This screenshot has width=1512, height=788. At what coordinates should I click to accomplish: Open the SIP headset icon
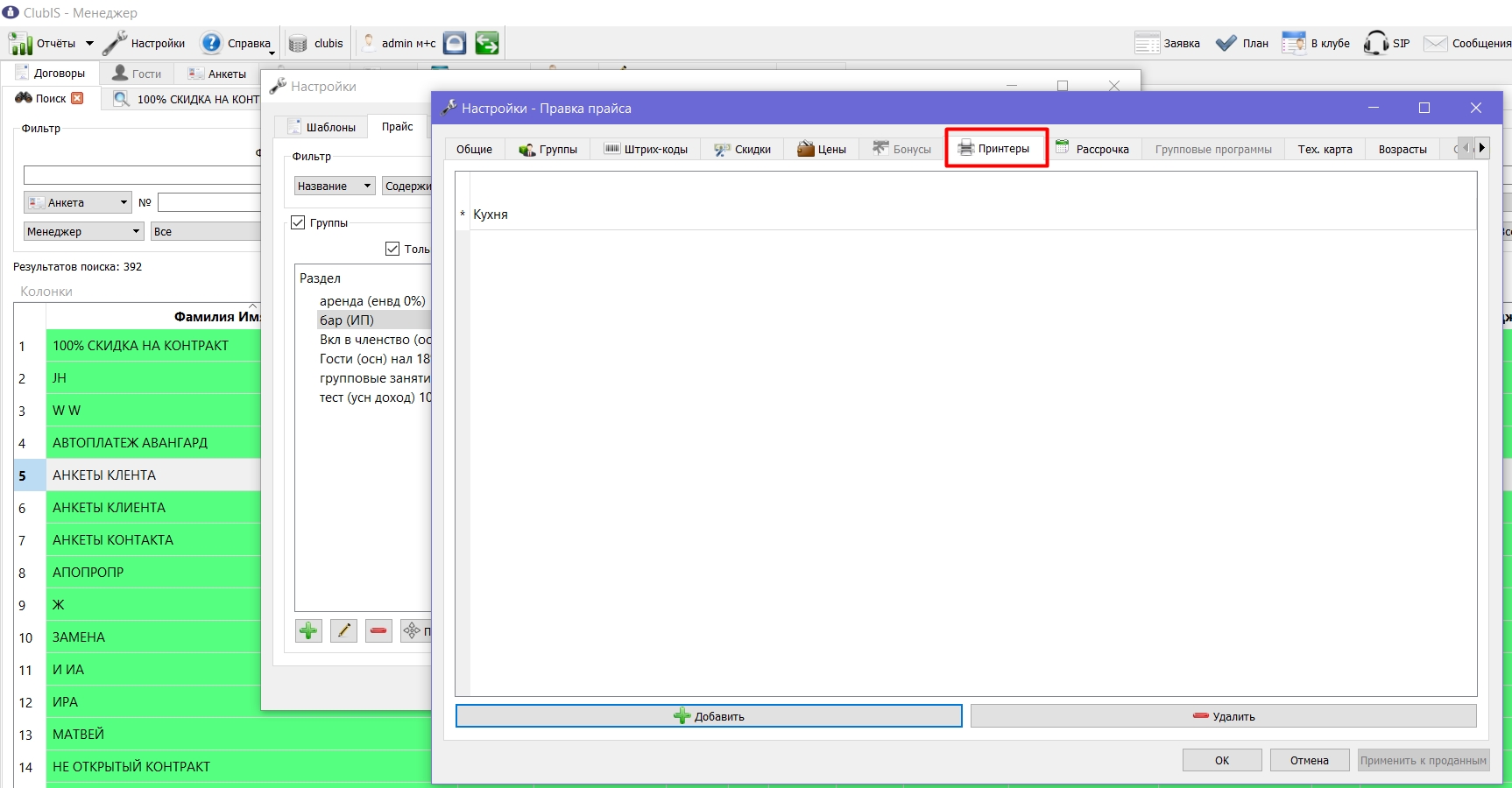click(x=1375, y=43)
